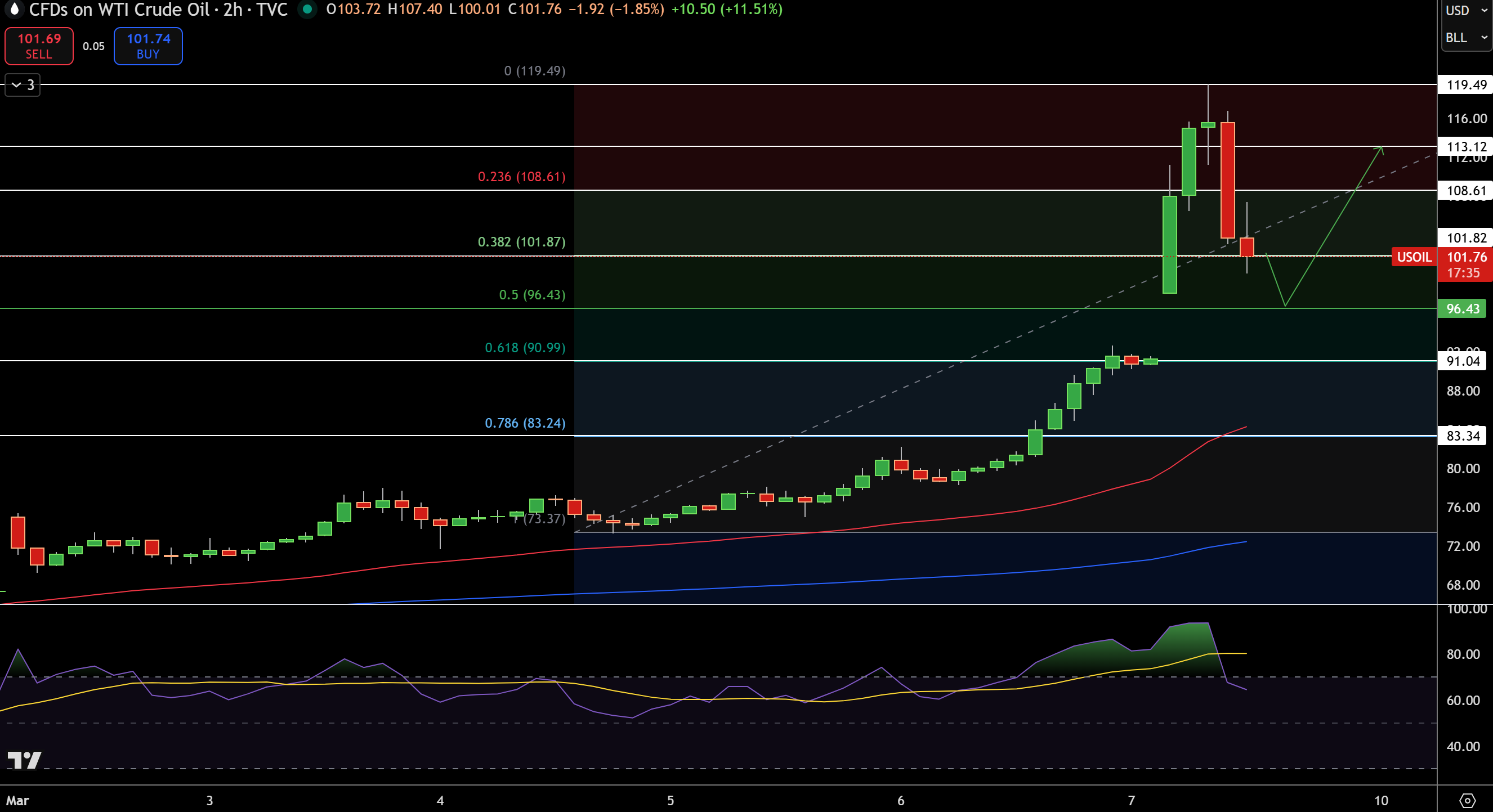Click the 17:35 countdown timer label
Image resolution: width=1493 pixels, height=812 pixels.
pyautogui.click(x=1463, y=273)
